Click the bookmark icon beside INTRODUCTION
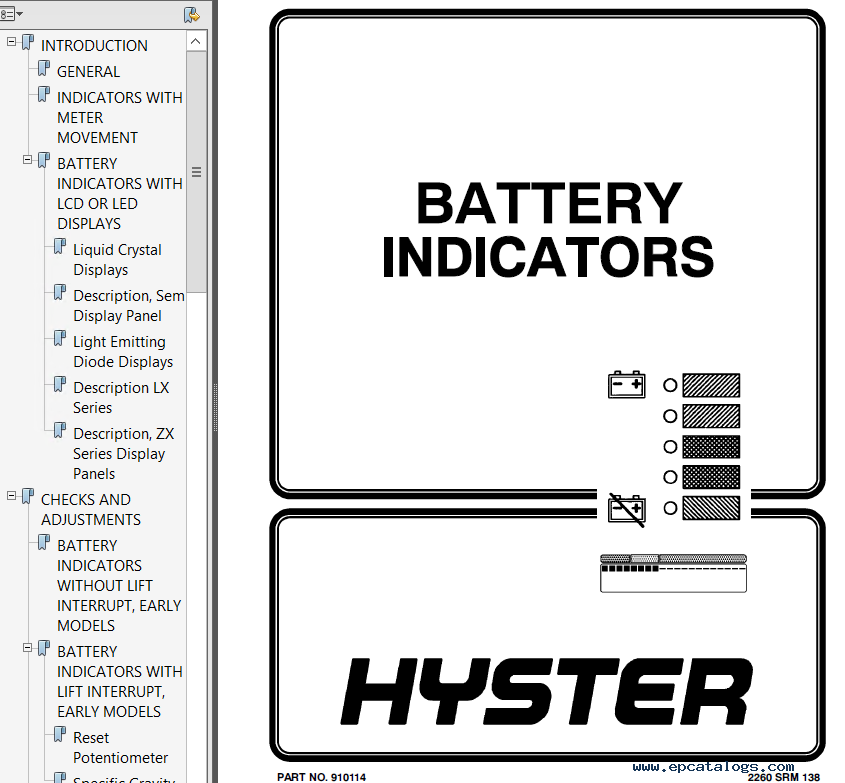The height and width of the screenshot is (783, 845). point(28,43)
